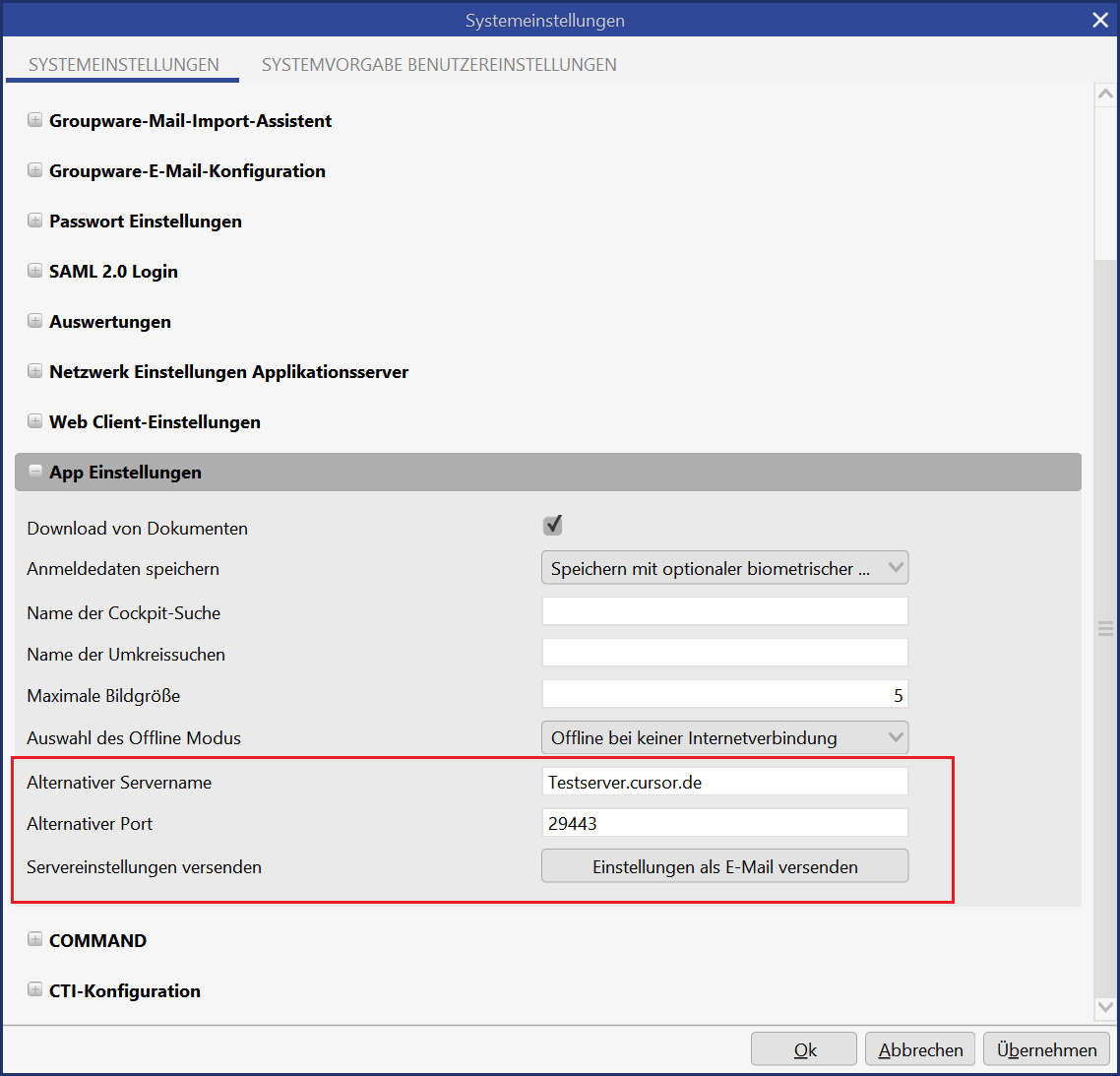The width and height of the screenshot is (1120, 1076).
Task: Click the Alternativer Servername input field
Action: tap(724, 783)
